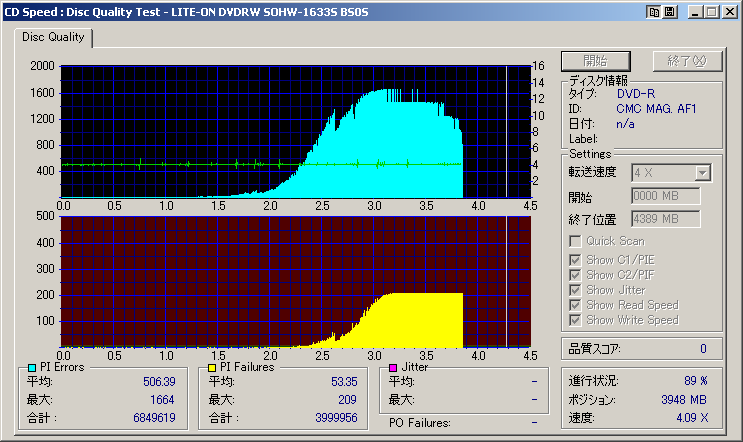Click the 開始 0000 MB input field

point(665,196)
